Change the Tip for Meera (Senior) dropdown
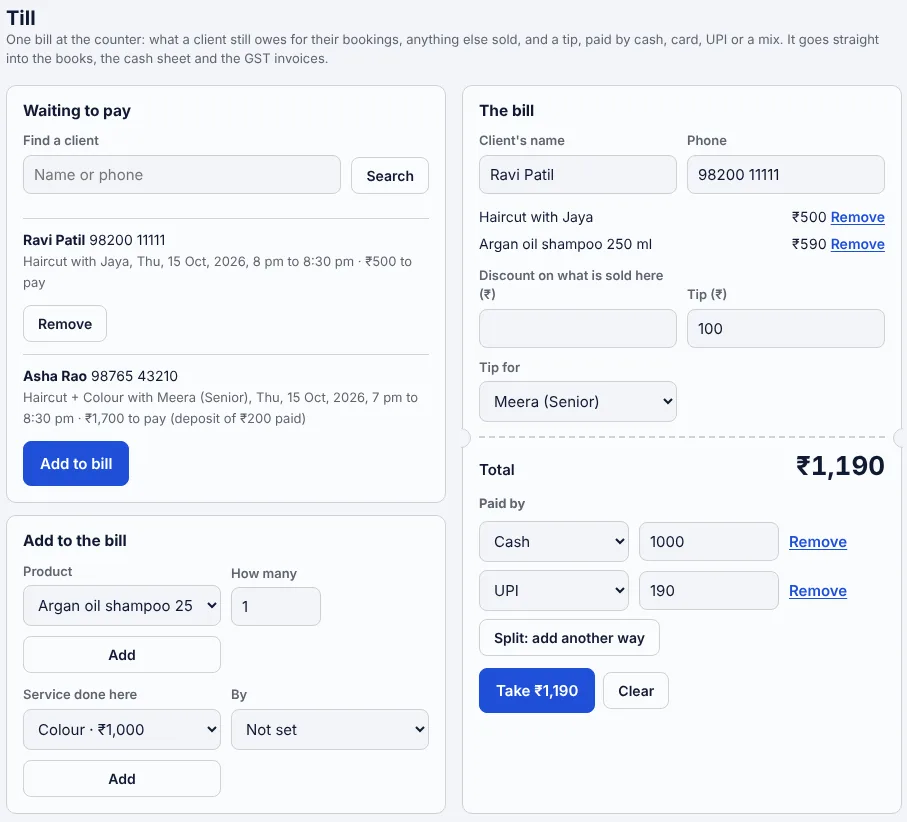This screenshot has width=907, height=822. coord(577,401)
